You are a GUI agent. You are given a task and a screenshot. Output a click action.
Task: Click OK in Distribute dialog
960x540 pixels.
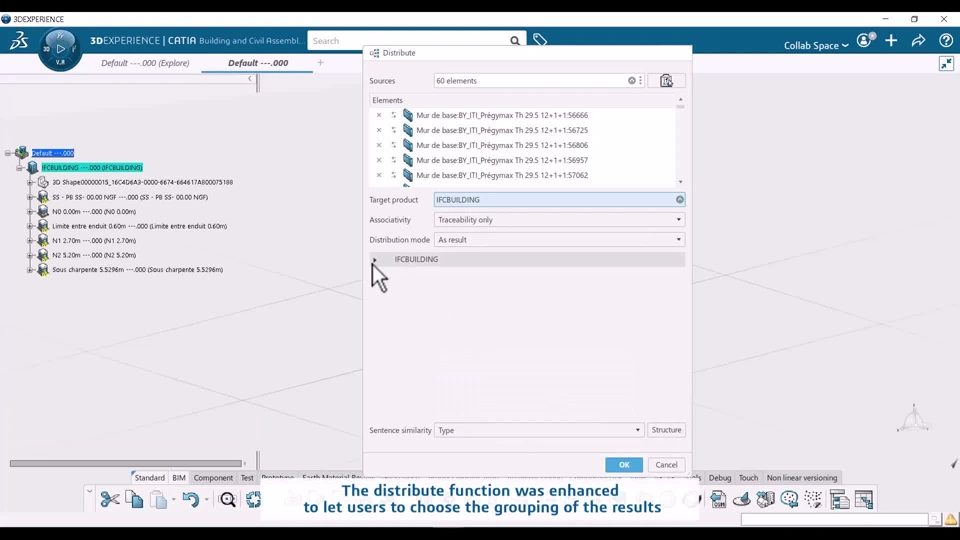coord(624,465)
